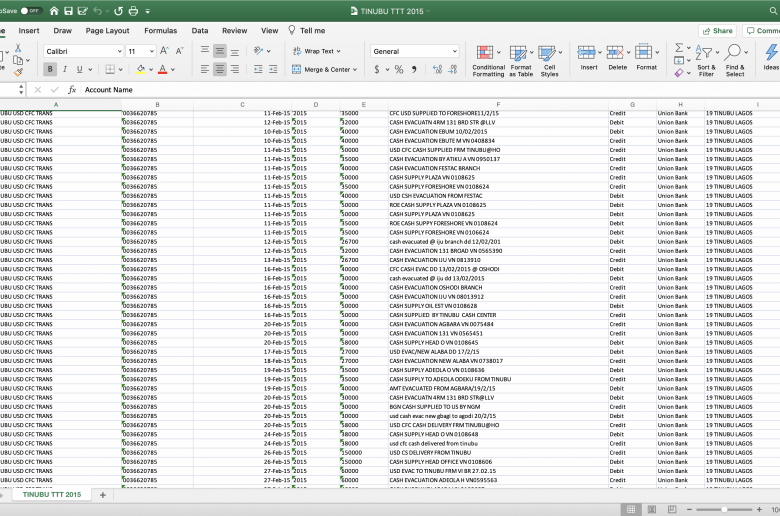The width and height of the screenshot is (780, 516).
Task: Open the View tab
Action: [x=270, y=30]
